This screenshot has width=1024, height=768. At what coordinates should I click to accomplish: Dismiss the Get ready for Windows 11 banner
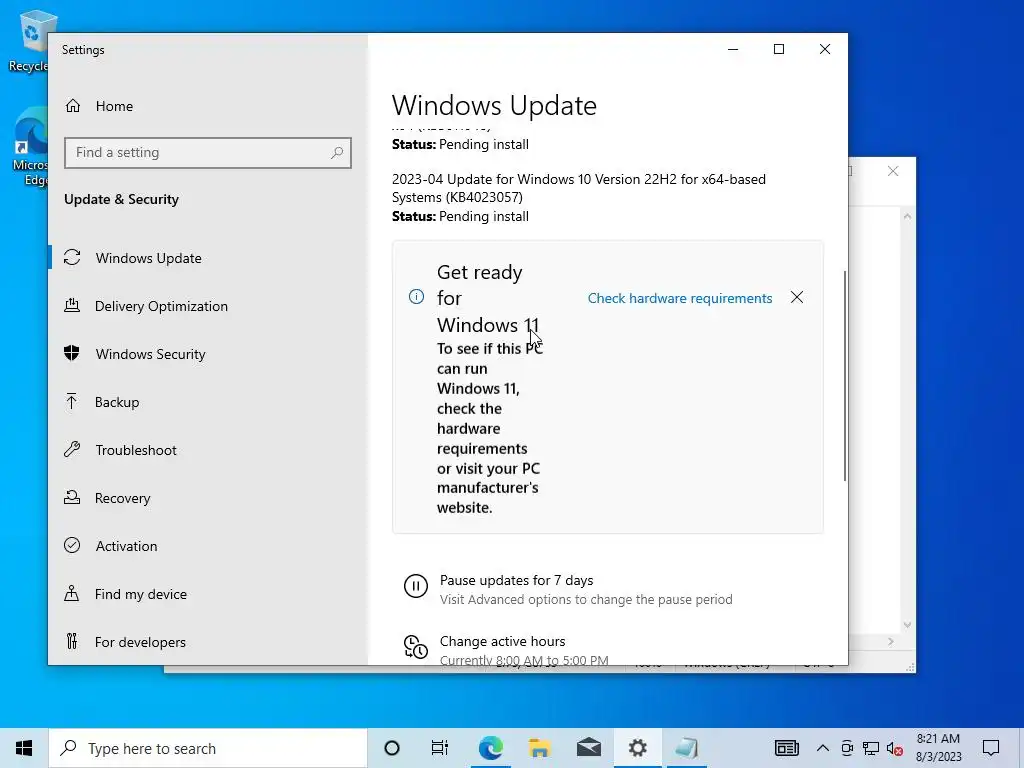pos(797,298)
